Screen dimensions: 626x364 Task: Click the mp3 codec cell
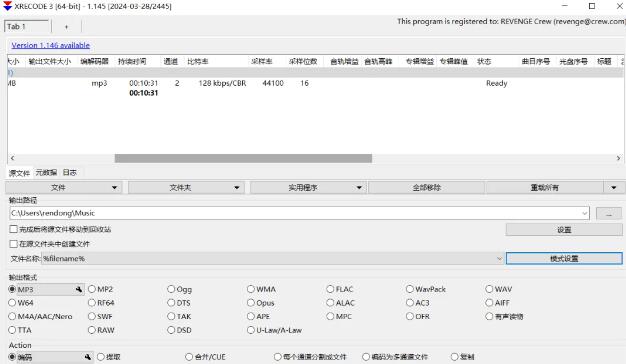[99, 83]
